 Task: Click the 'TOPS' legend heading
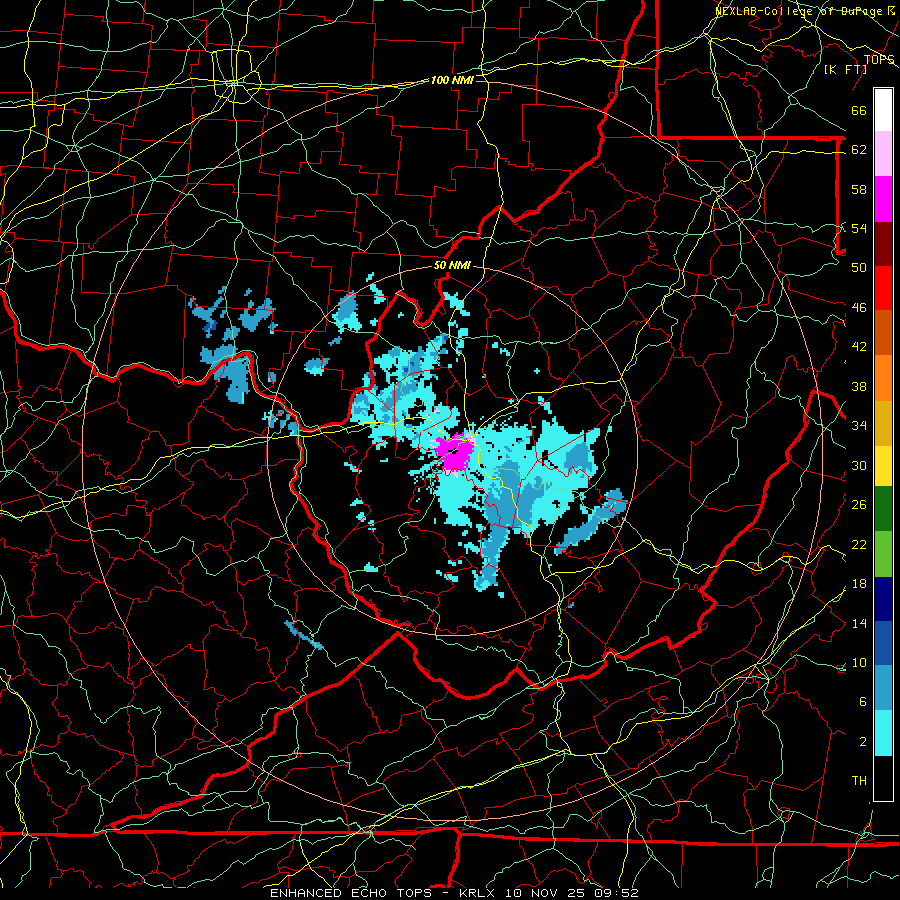point(879,60)
